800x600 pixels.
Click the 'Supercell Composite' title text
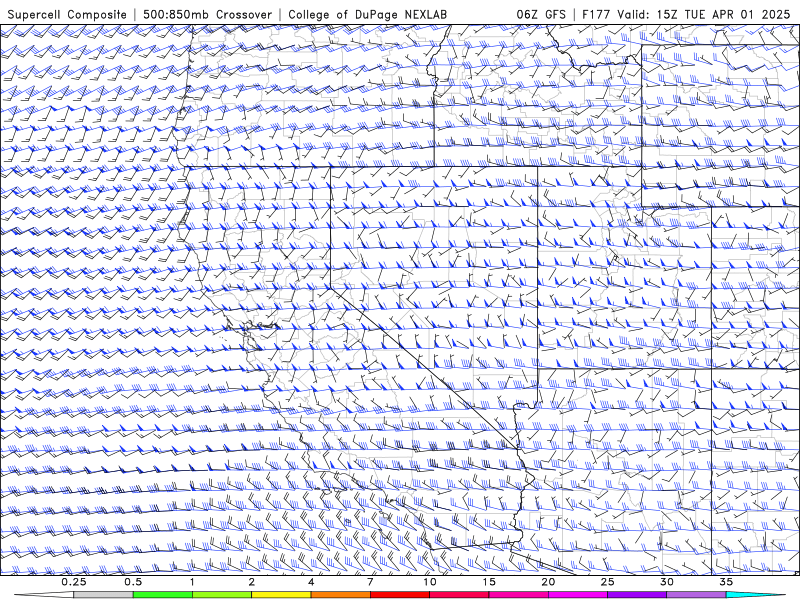[x=67, y=14]
